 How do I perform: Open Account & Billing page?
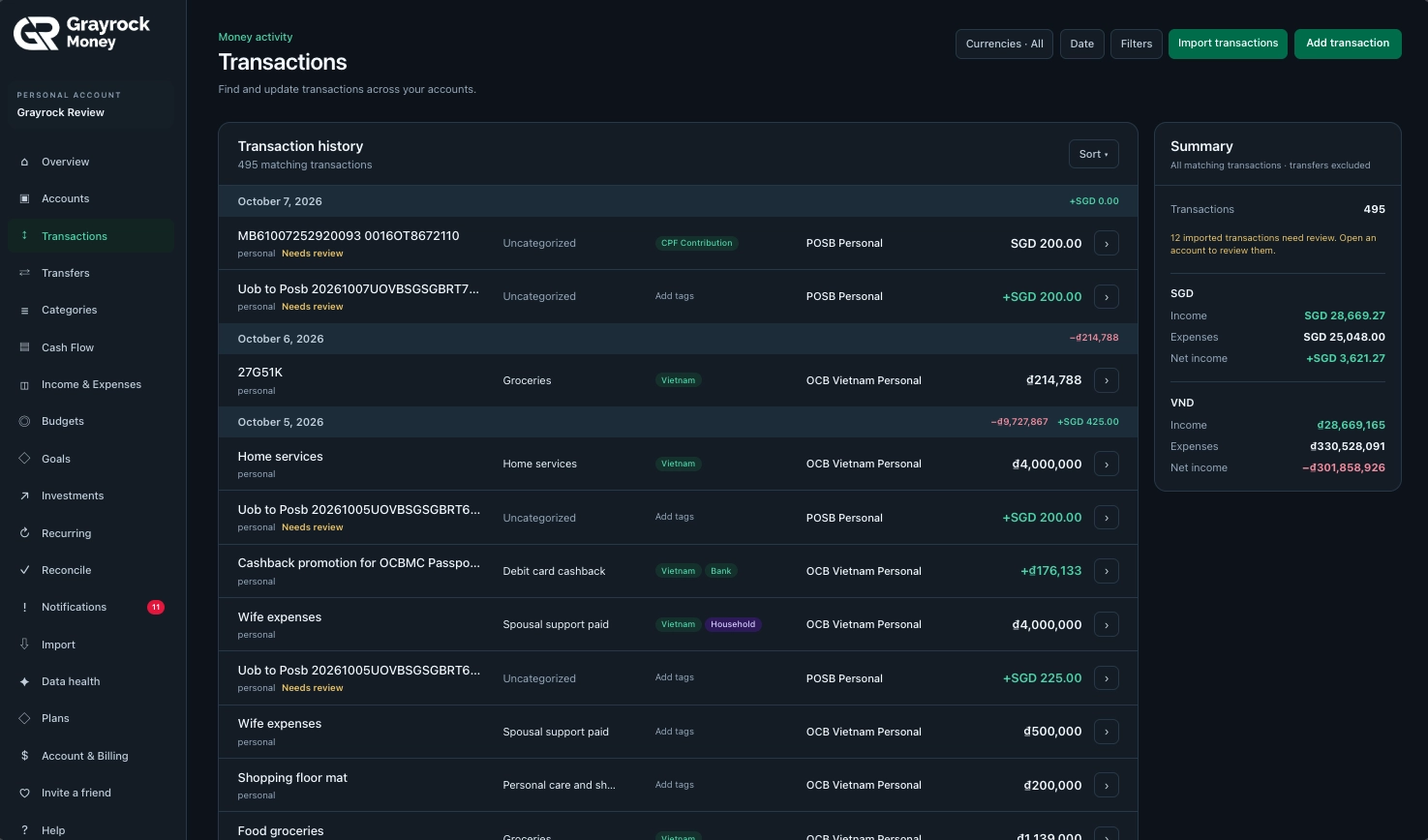(x=91, y=756)
